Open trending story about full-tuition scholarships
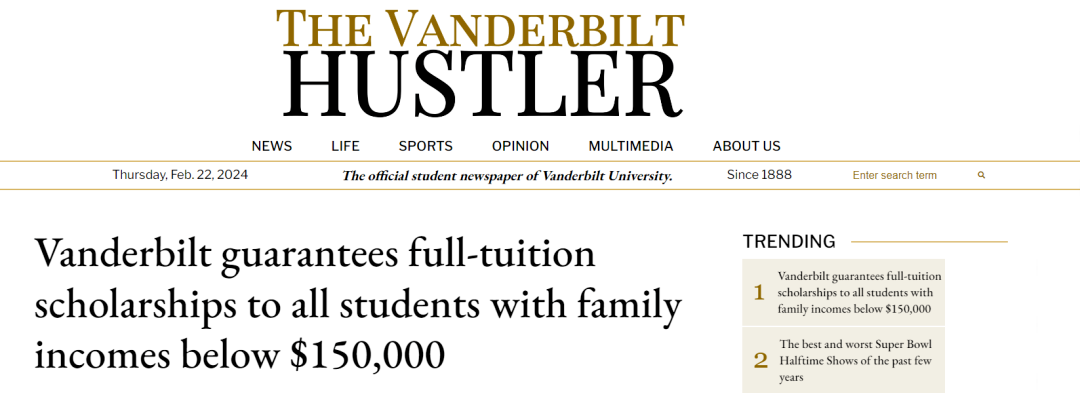The width and height of the screenshot is (1080, 393). (x=860, y=293)
